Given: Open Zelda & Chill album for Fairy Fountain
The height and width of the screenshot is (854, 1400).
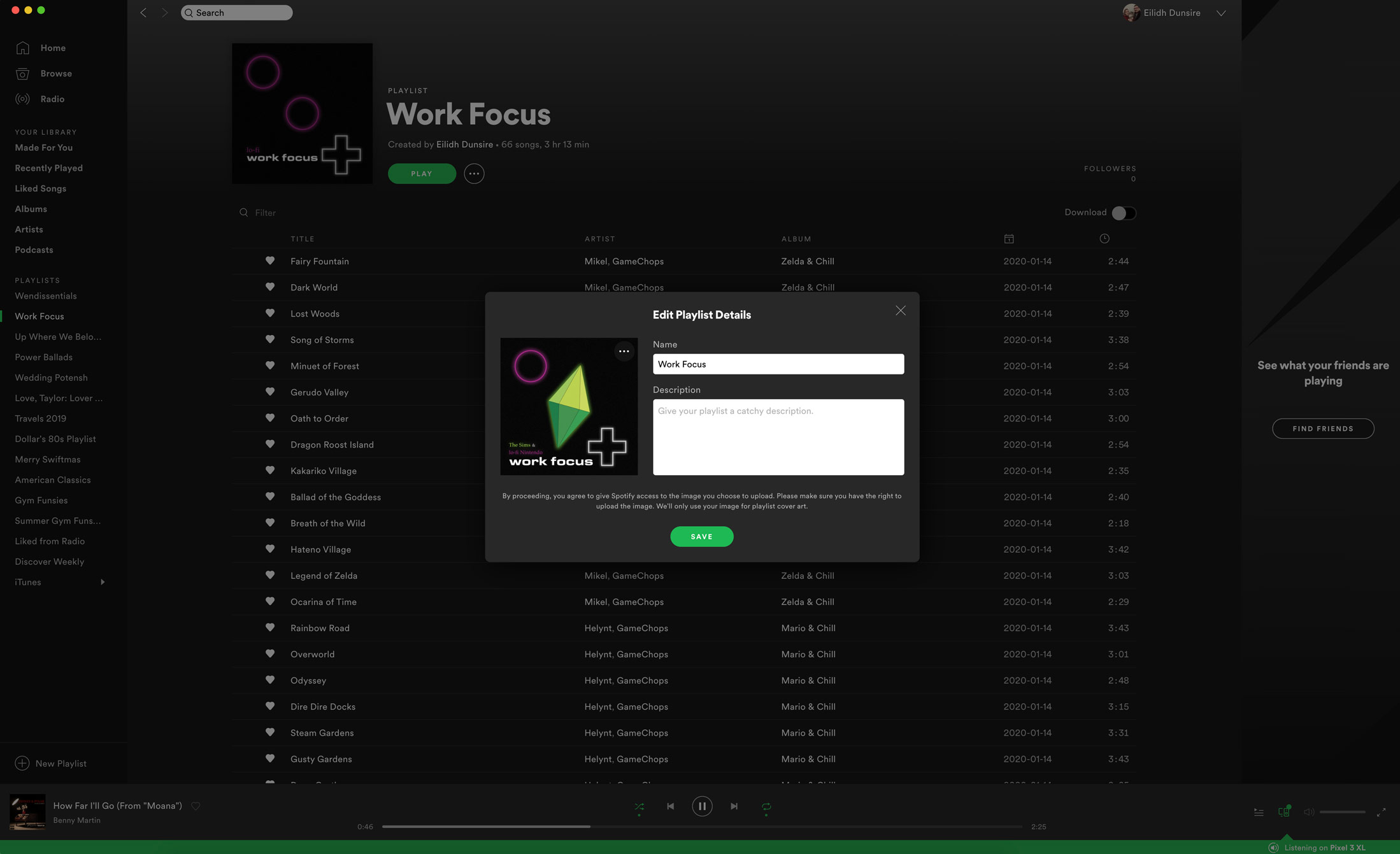Looking at the screenshot, I should coord(808,261).
